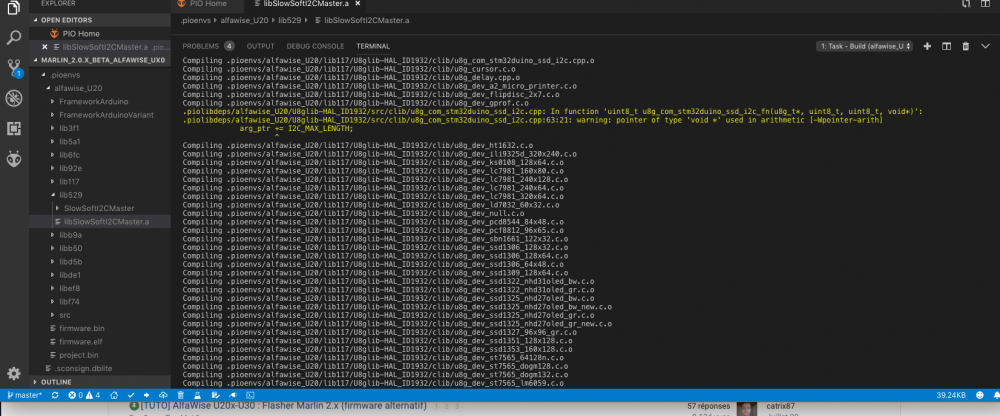The height and width of the screenshot is (416, 1000).
Task: Open the PlatformIO alien icon in the activity bar
Action: point(14,159)
